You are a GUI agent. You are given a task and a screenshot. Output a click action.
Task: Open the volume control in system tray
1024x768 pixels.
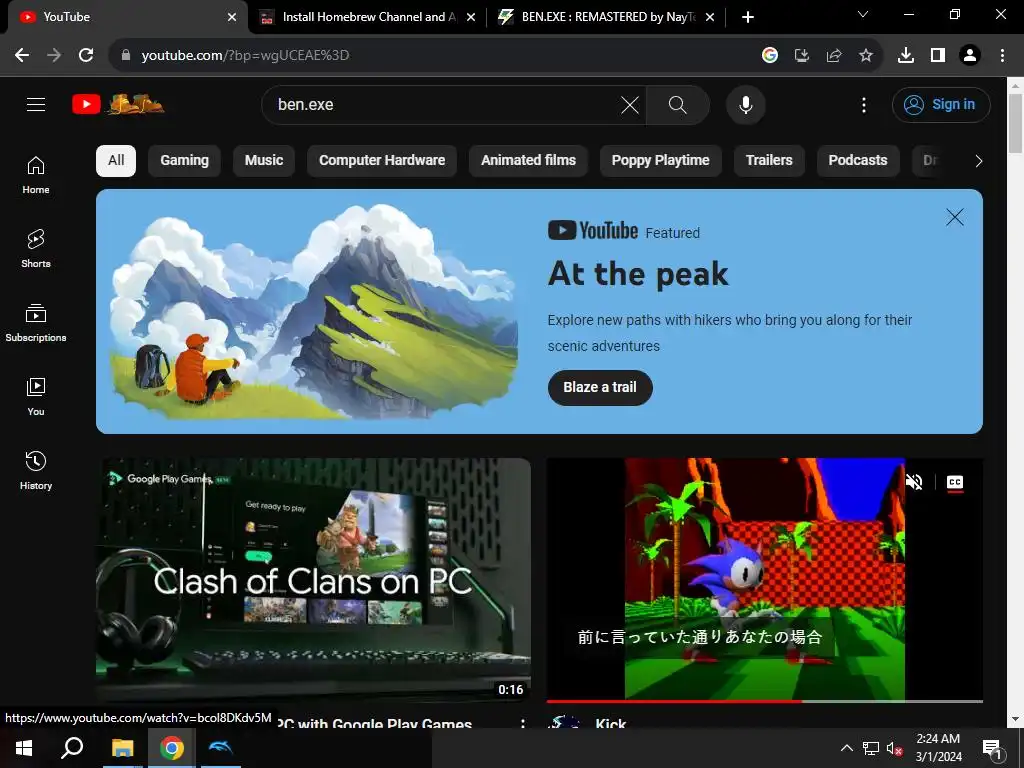pos(895,748)
